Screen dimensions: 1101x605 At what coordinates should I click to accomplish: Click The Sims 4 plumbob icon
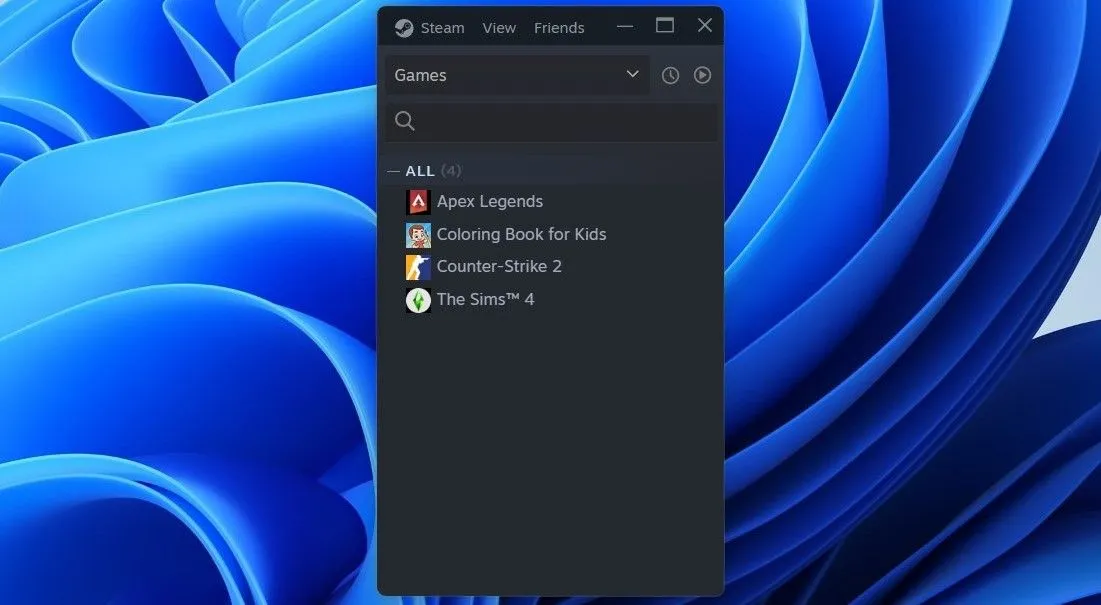pyautogui.click(x=418, y=300)
